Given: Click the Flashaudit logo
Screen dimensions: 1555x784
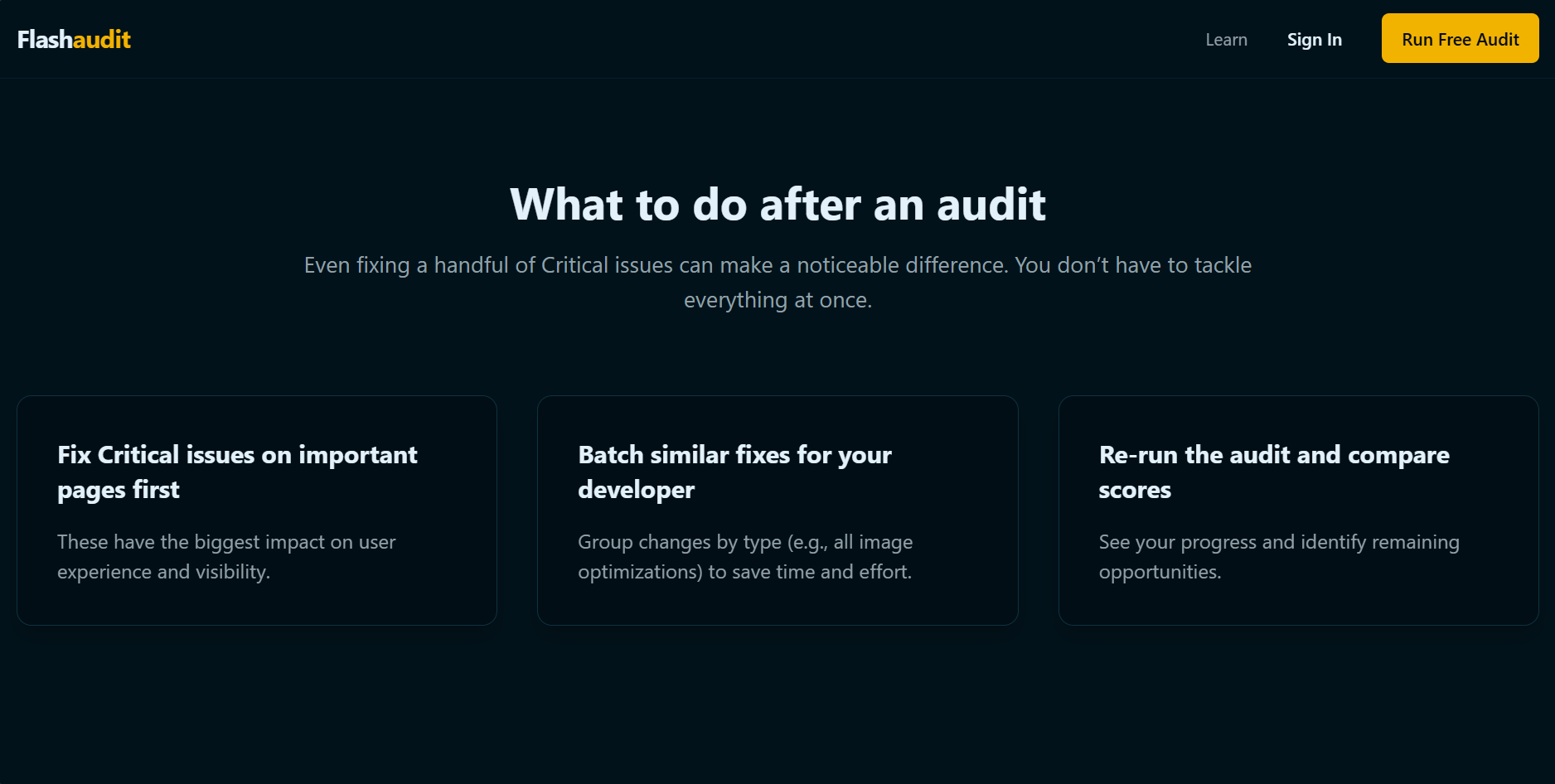Looking at the screenshot, I should [75, 39].
